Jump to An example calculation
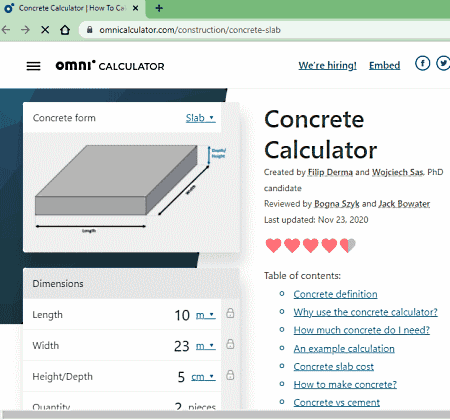Viewport: 450px width, 420px height. click(x=344, y=349)
